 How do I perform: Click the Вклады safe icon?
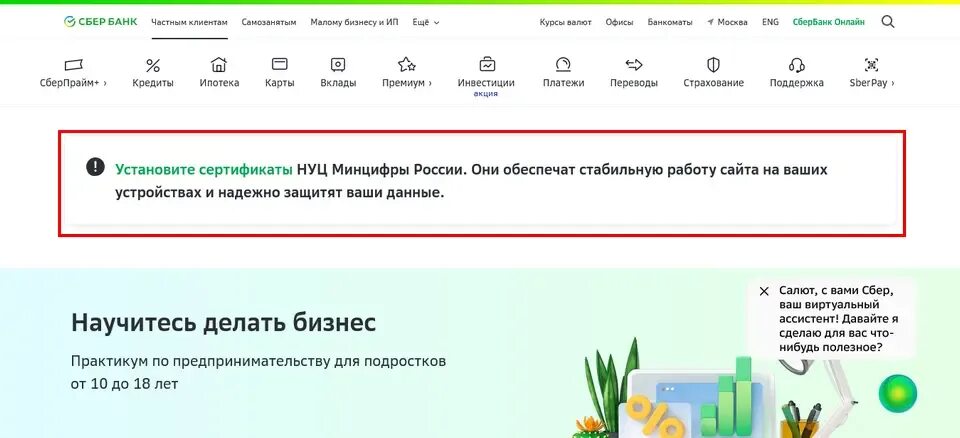338,64
